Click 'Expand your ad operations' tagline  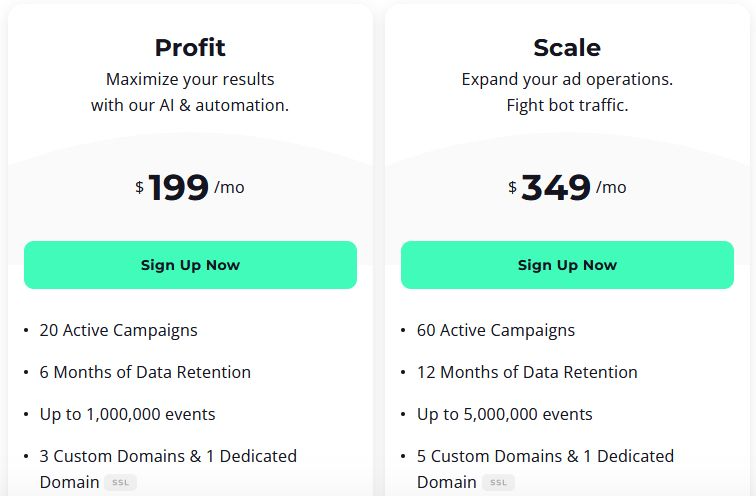[567, 79]
